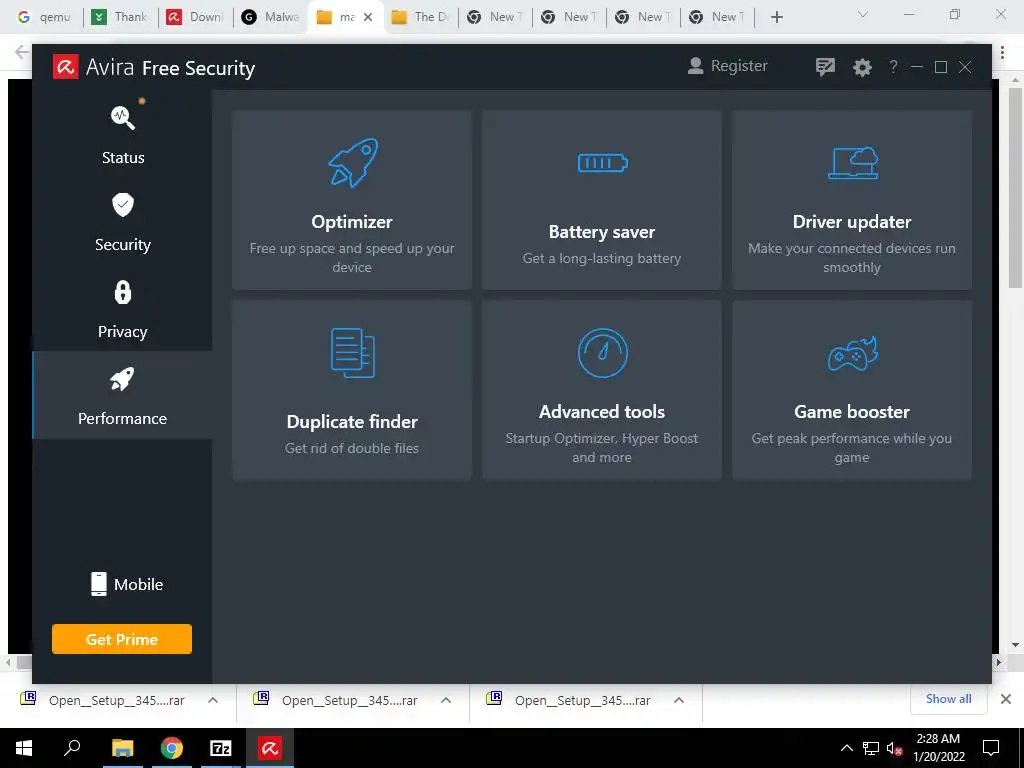Go back in Chrome
Viewport: 1024px width, 768px height.
(22, 52)
